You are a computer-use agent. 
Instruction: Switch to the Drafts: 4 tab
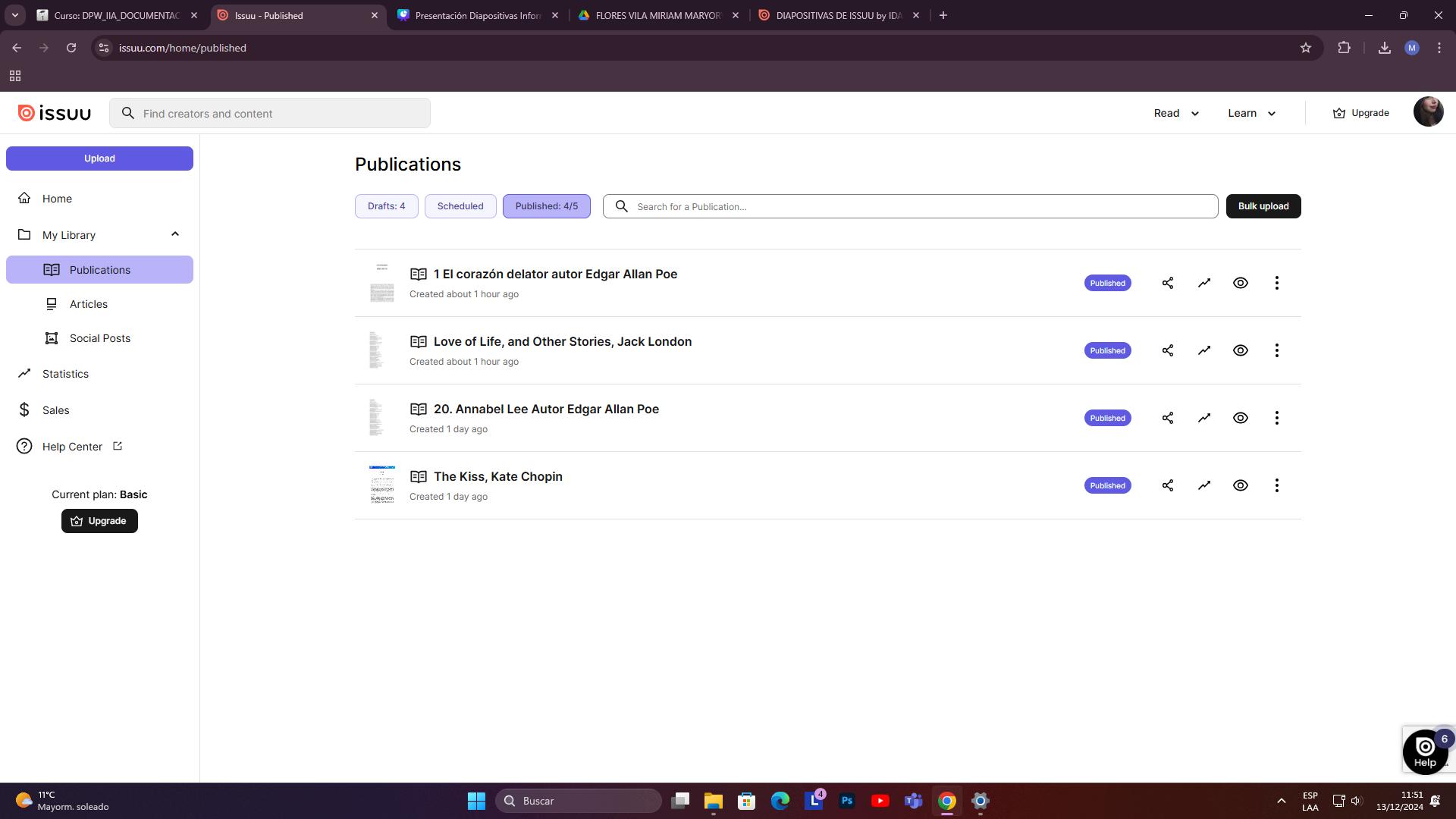(x=386, y=206)
